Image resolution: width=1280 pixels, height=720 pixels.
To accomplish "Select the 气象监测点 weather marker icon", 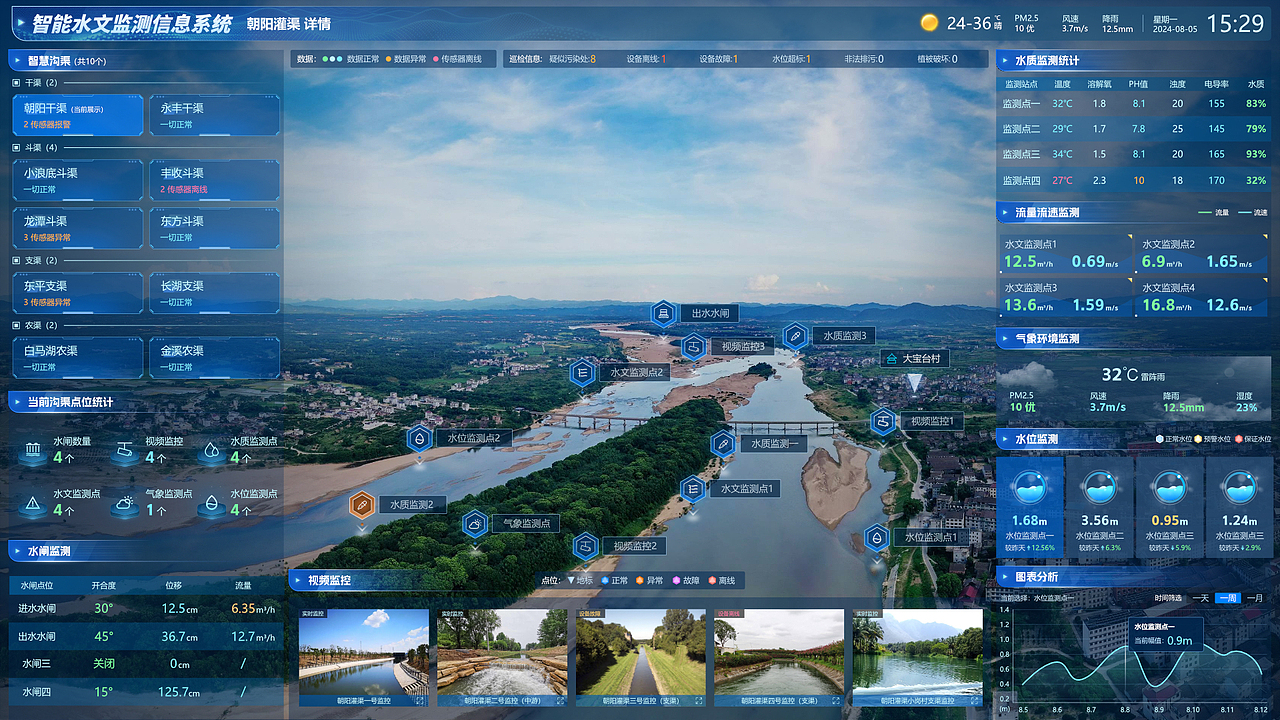I will coord(475,523).
